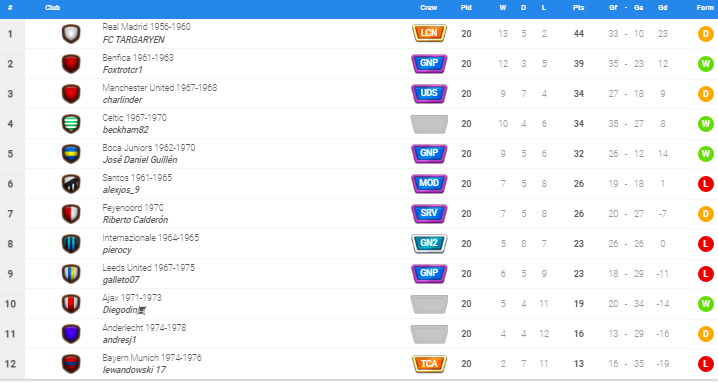This screenshot has height=382, width=718.
Task: Open the Celtic 1967-1970 striped shield icon
Action: pos(71,124)
